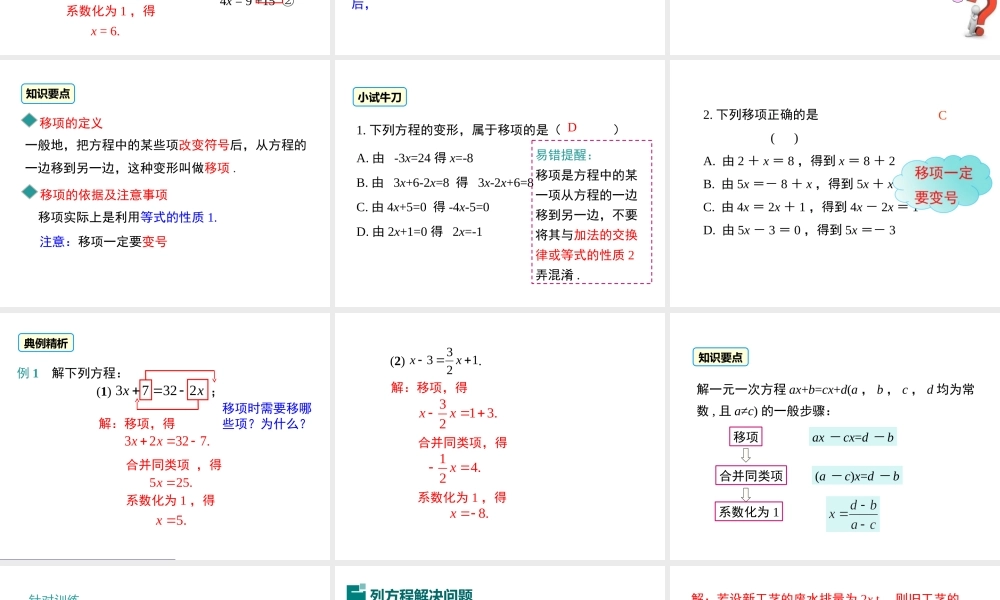Viewport: 1000px width, 600px height.
Task: Click the blue text 等式的性质 1
Action: pyautogui.click(x=179, y=217)
